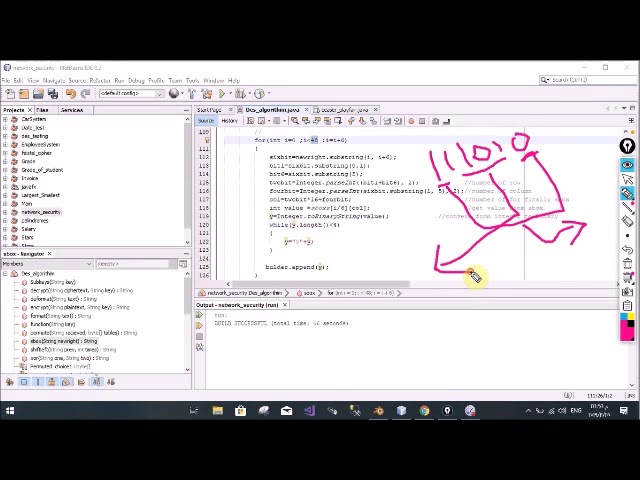Viewport: 640px width, 480px height.
Task: Click the New File toolbar icon
Action: (x=10, y=94)
